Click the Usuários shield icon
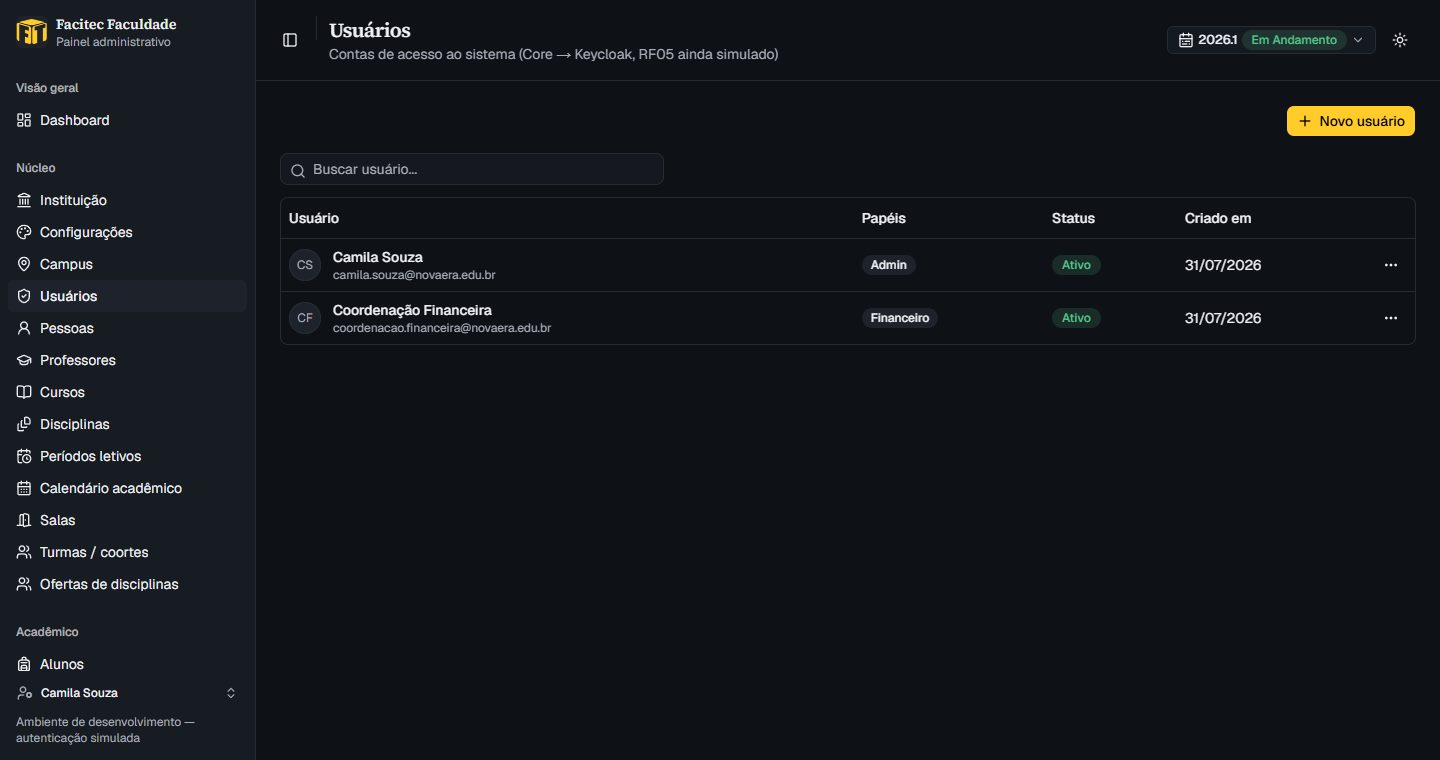 pos(24,296)
